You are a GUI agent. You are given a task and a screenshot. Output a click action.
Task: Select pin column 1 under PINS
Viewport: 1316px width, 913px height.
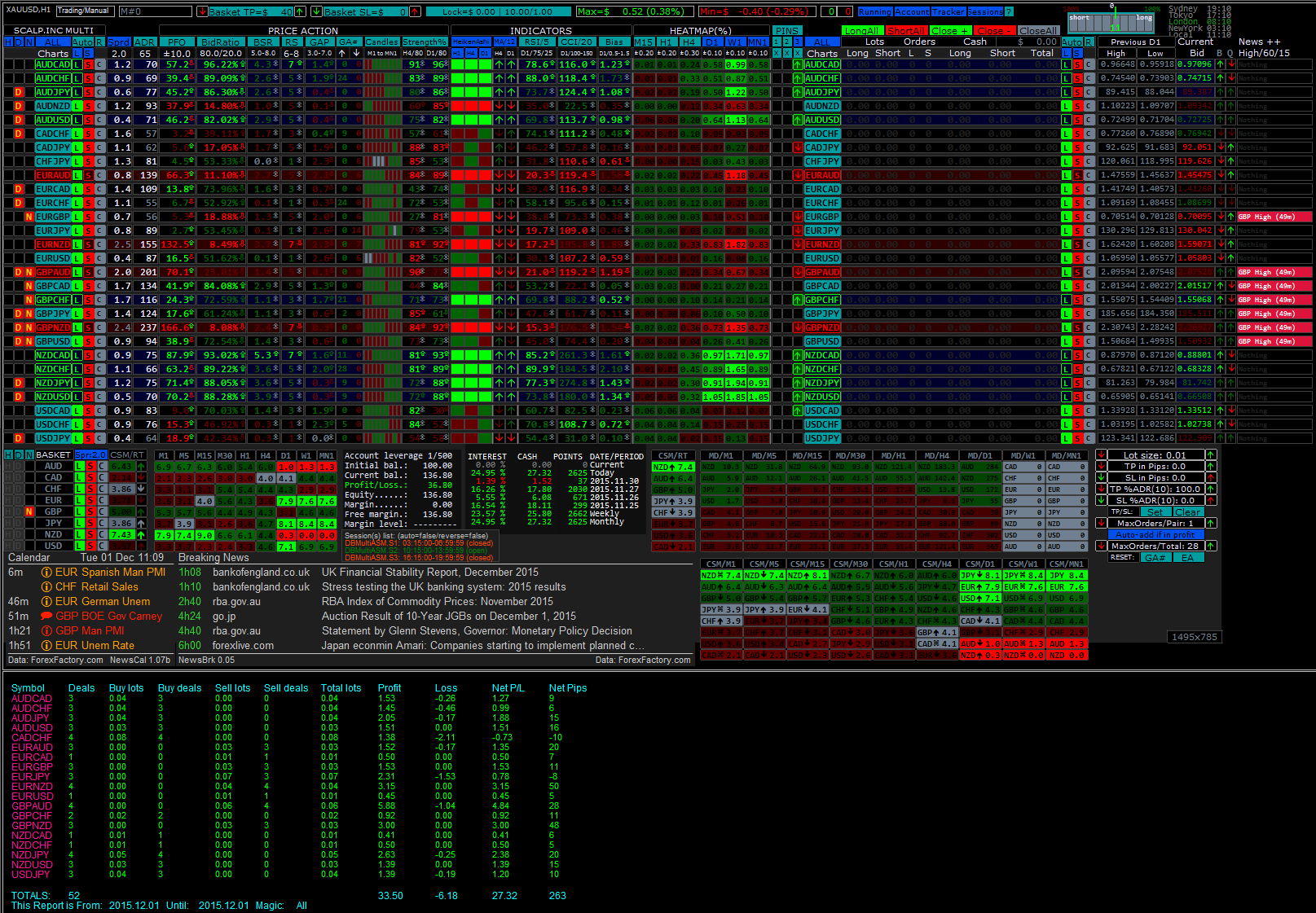tap(777, 42)
